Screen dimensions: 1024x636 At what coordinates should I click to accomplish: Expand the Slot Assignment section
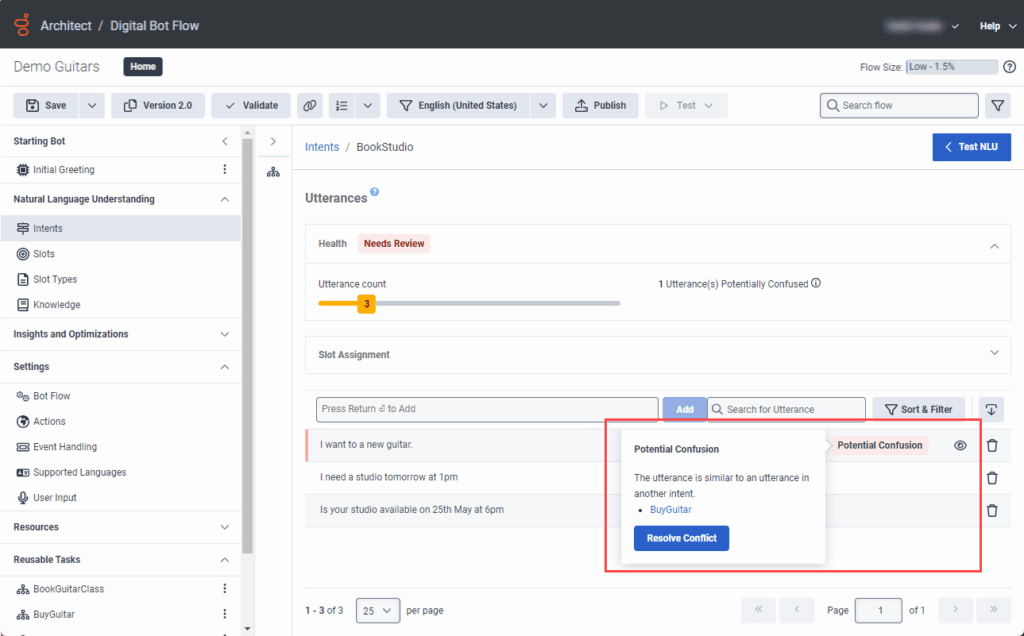(993, 354)
